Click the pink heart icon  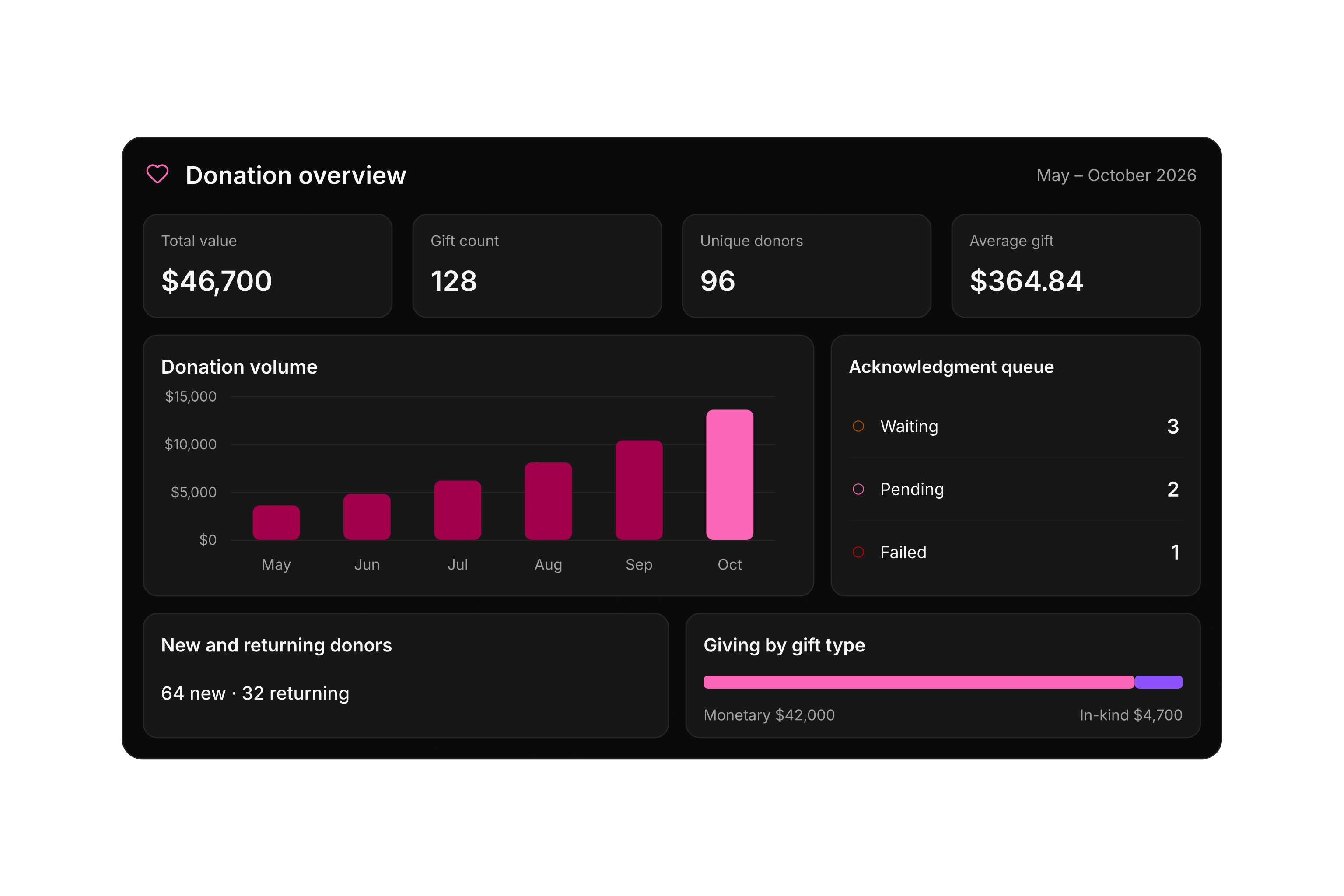157,174
